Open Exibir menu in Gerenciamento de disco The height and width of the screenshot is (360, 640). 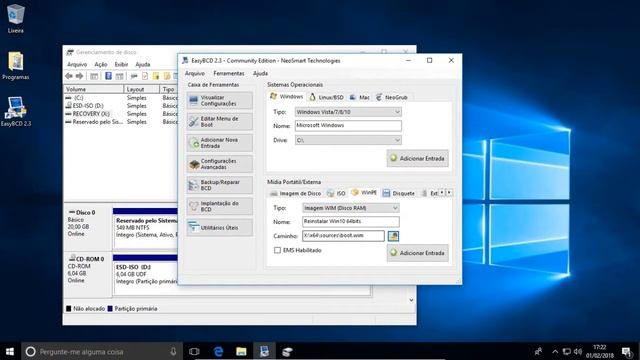(121, 64)
